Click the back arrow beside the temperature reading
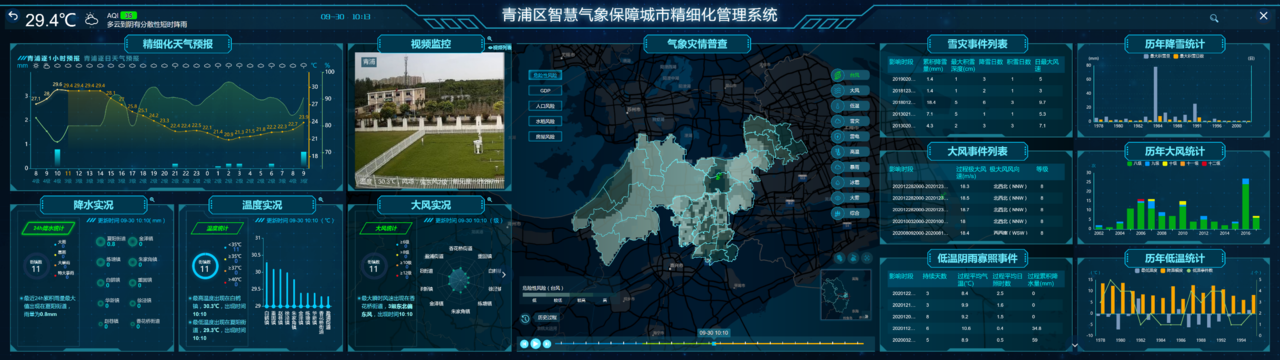The width and height of the screenshot is (1280, 360). [x=14, y=17]
